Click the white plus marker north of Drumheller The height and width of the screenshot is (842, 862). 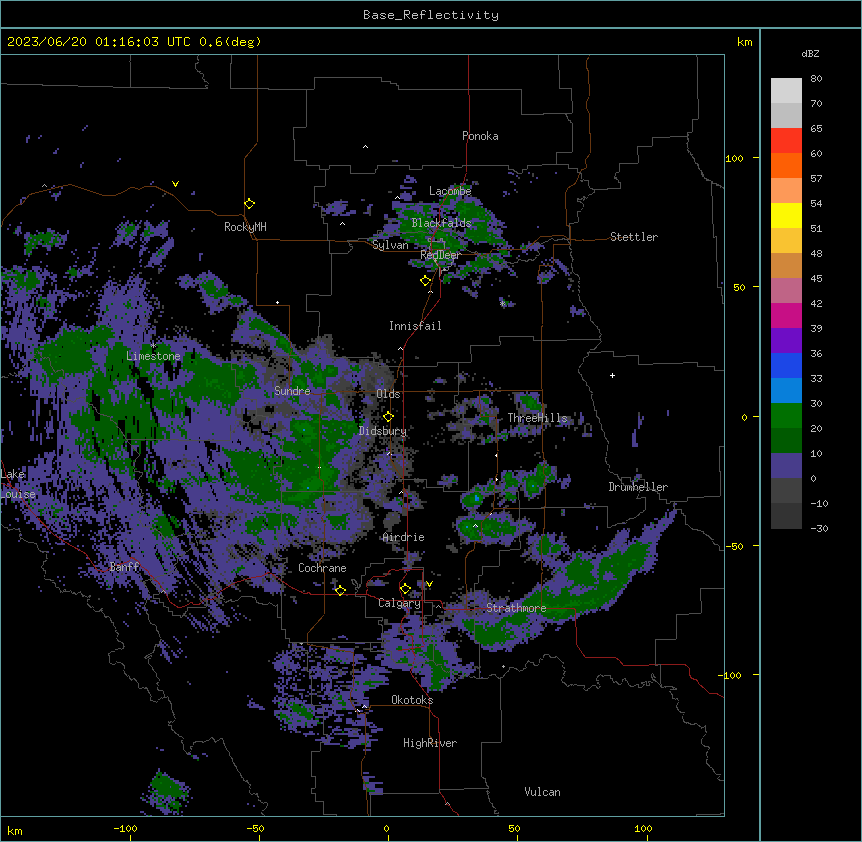tap(612, 375)
